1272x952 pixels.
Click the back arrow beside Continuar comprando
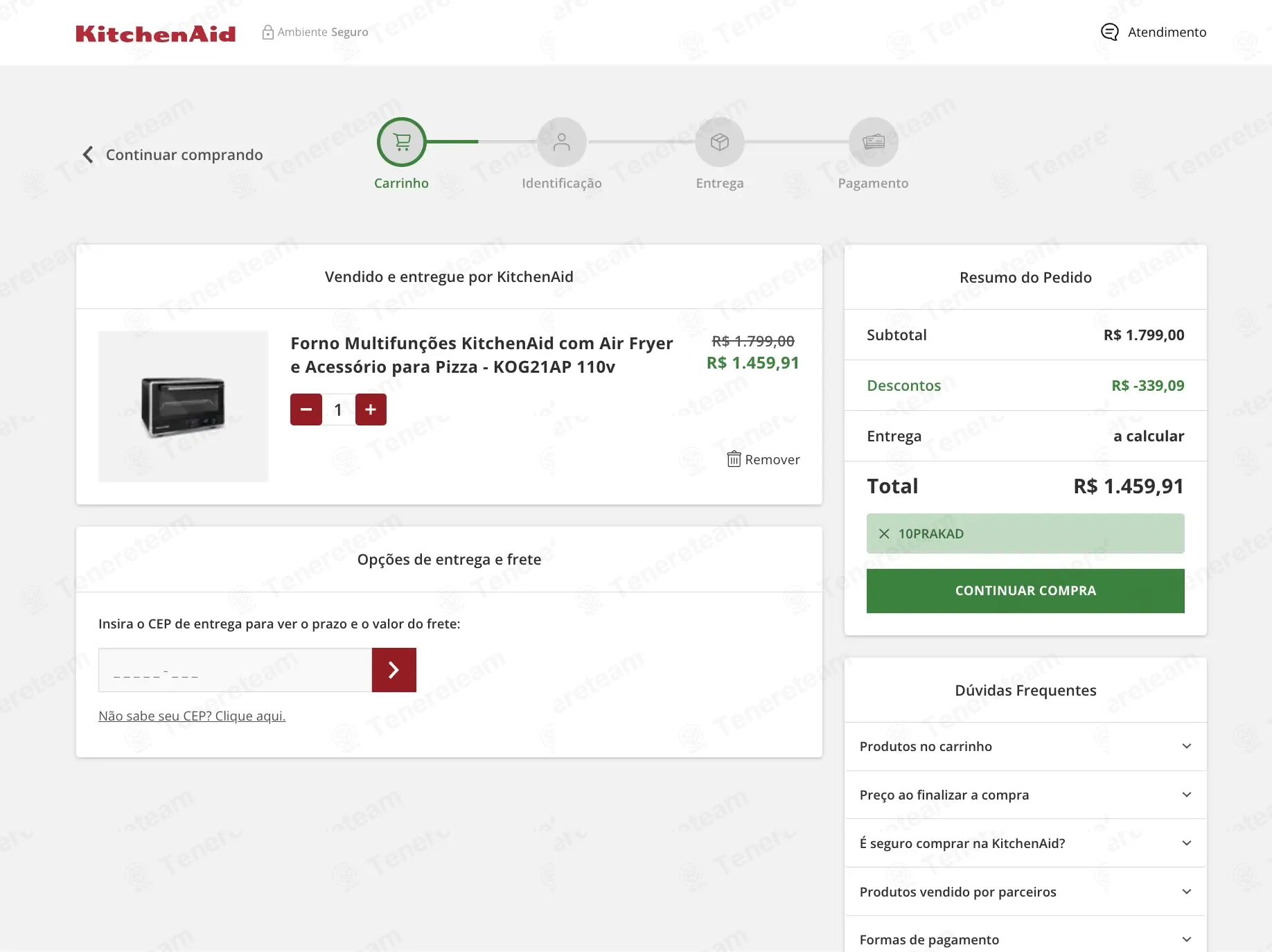88,155
